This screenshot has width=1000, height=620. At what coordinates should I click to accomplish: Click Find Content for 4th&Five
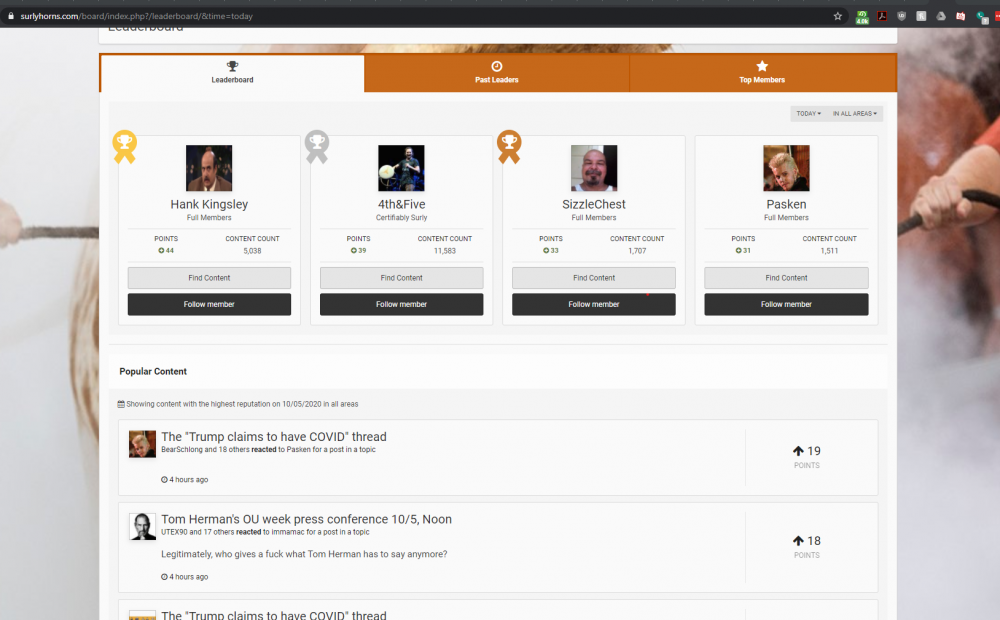click(401, 278)
